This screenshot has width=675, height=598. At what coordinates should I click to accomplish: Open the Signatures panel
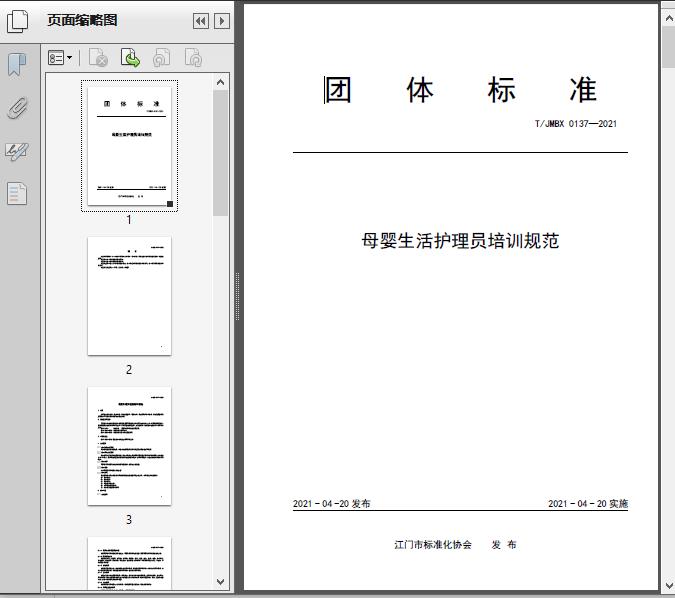pos(17,151)
